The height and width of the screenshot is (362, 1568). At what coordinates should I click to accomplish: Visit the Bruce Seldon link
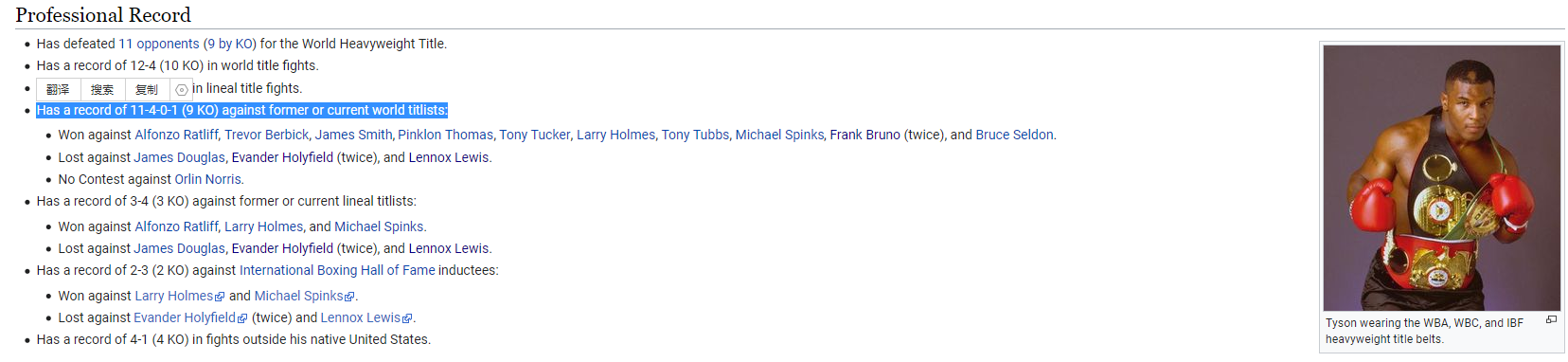point(1014,135)
